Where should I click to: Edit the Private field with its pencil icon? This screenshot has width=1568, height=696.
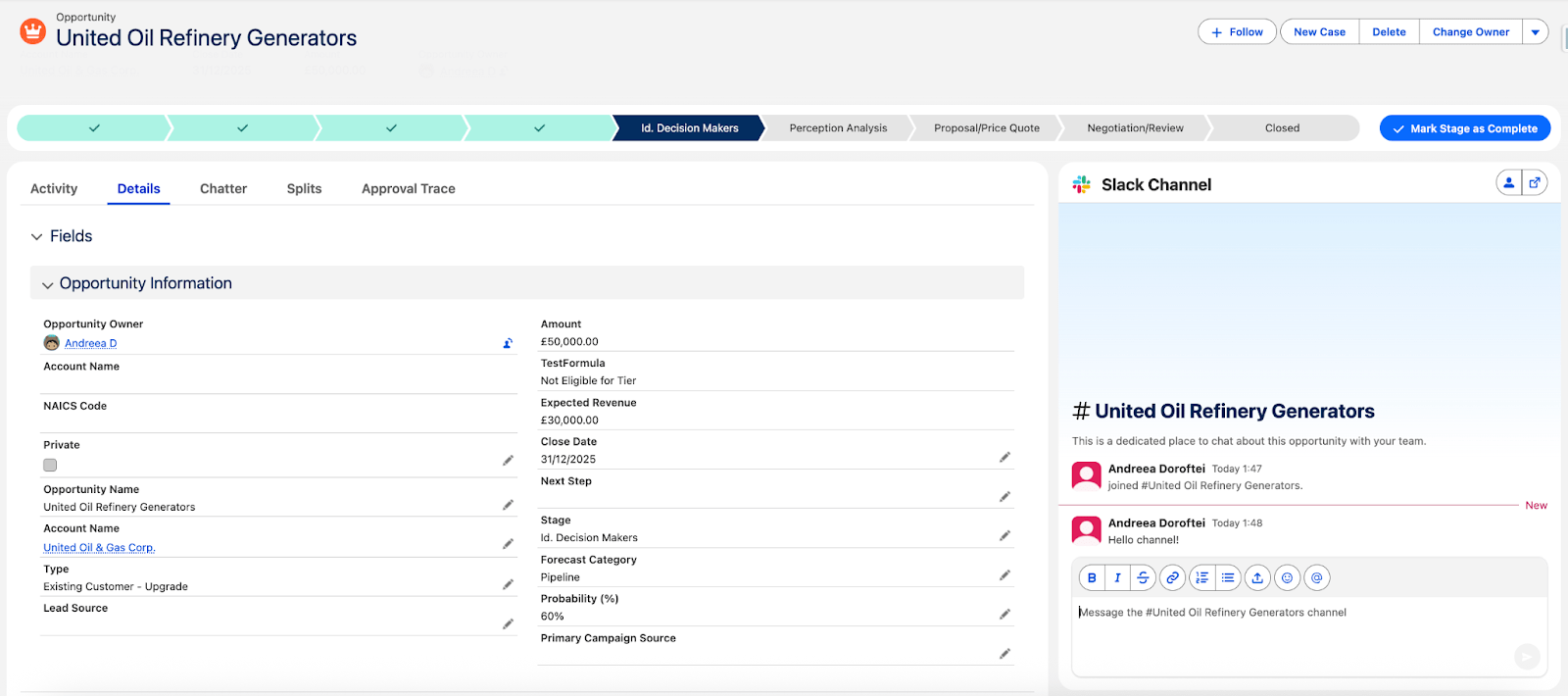(x=508, y=460)
